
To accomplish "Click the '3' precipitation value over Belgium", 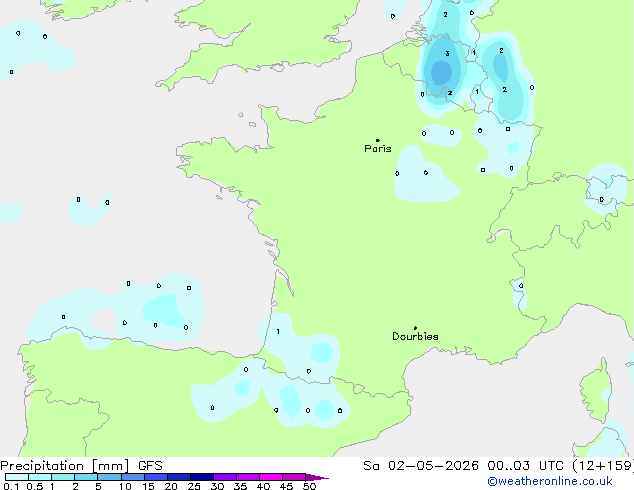I will pos(447,53).
